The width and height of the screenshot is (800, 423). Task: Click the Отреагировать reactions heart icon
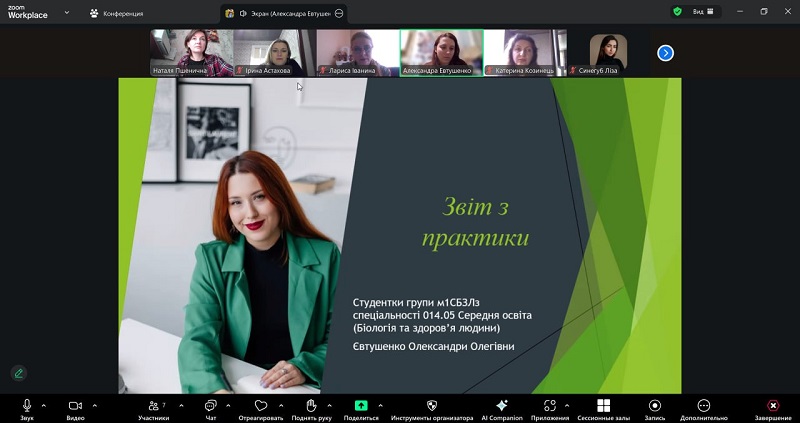tap(261, 406)
